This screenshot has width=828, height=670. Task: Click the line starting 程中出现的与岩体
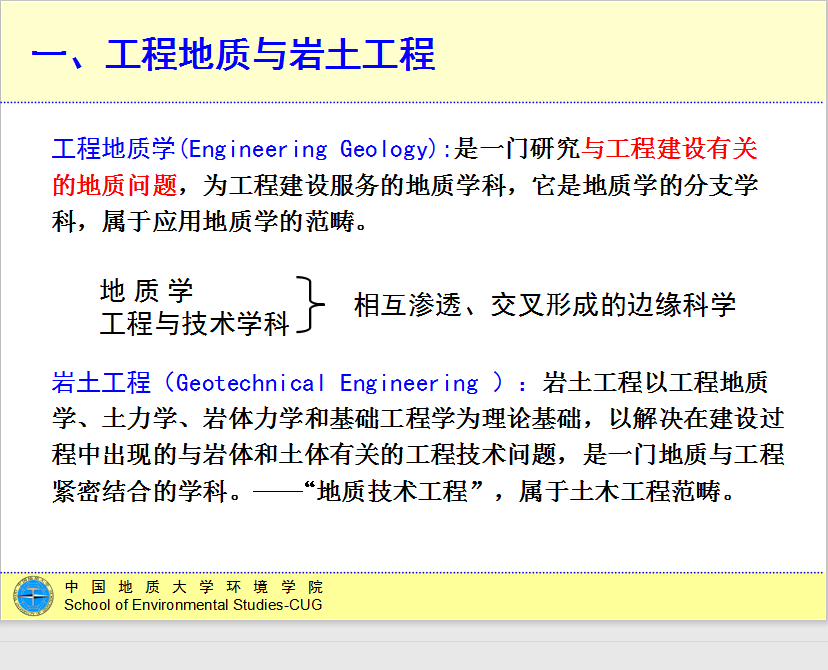[x=417, y=455]
